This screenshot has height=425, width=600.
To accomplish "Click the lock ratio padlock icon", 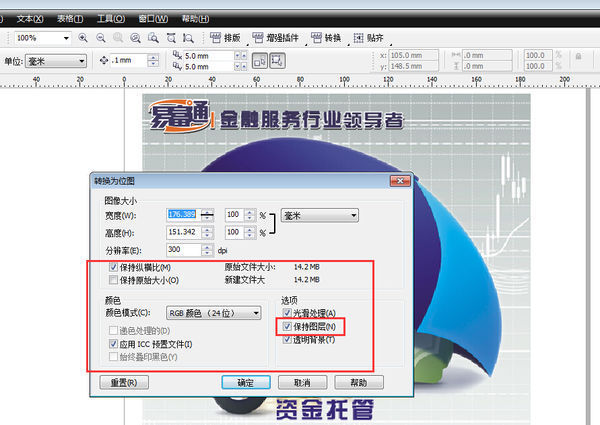I will pos(579,57).
